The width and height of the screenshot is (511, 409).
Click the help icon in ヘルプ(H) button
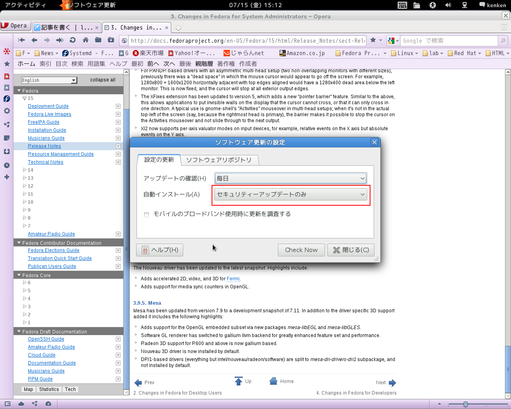click(x=145, y=250)
